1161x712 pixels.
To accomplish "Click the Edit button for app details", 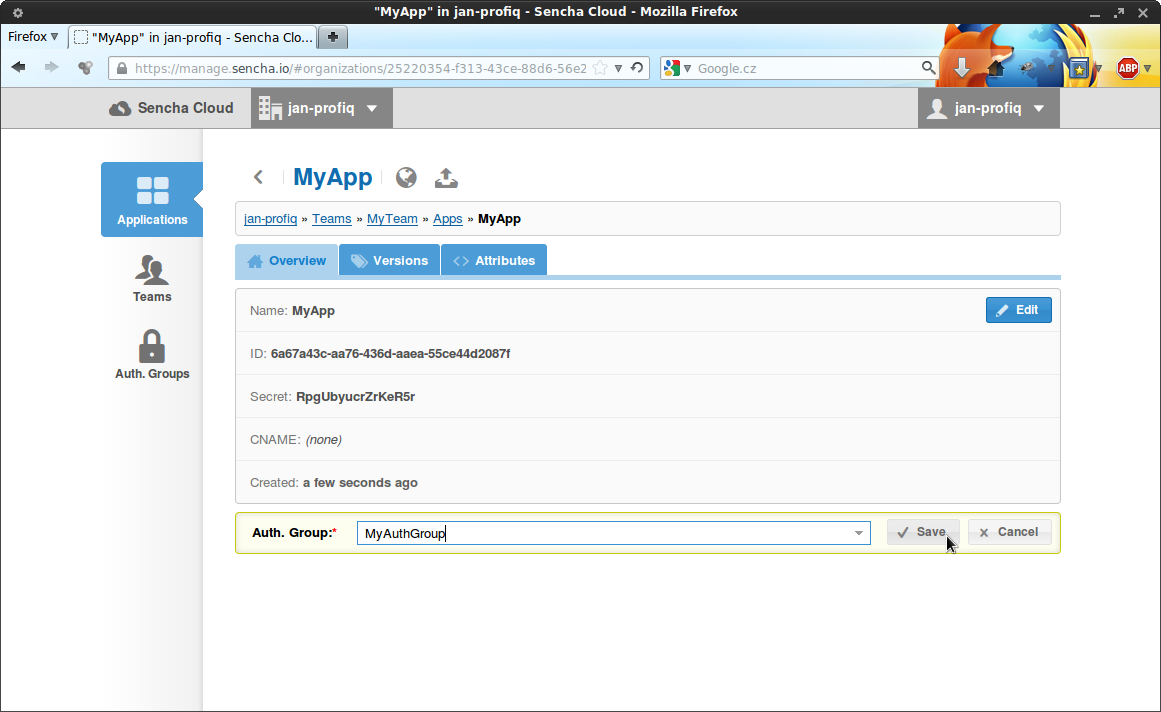I will (1017, 310).
